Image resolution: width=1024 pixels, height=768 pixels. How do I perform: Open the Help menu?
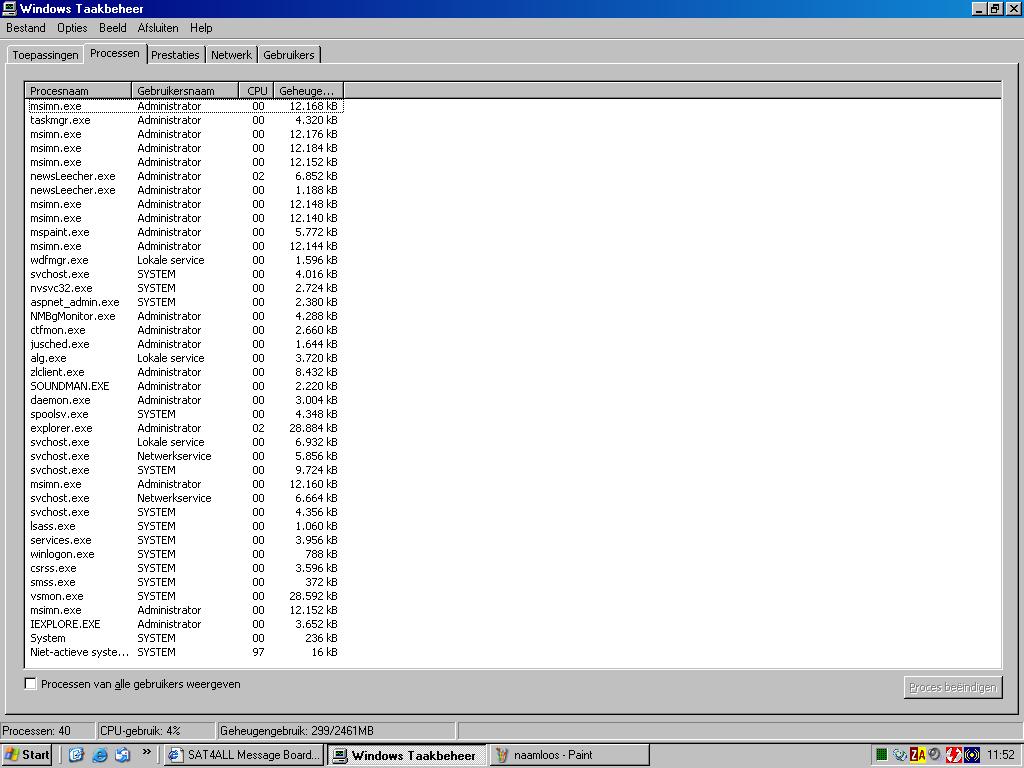coord(201,28)
